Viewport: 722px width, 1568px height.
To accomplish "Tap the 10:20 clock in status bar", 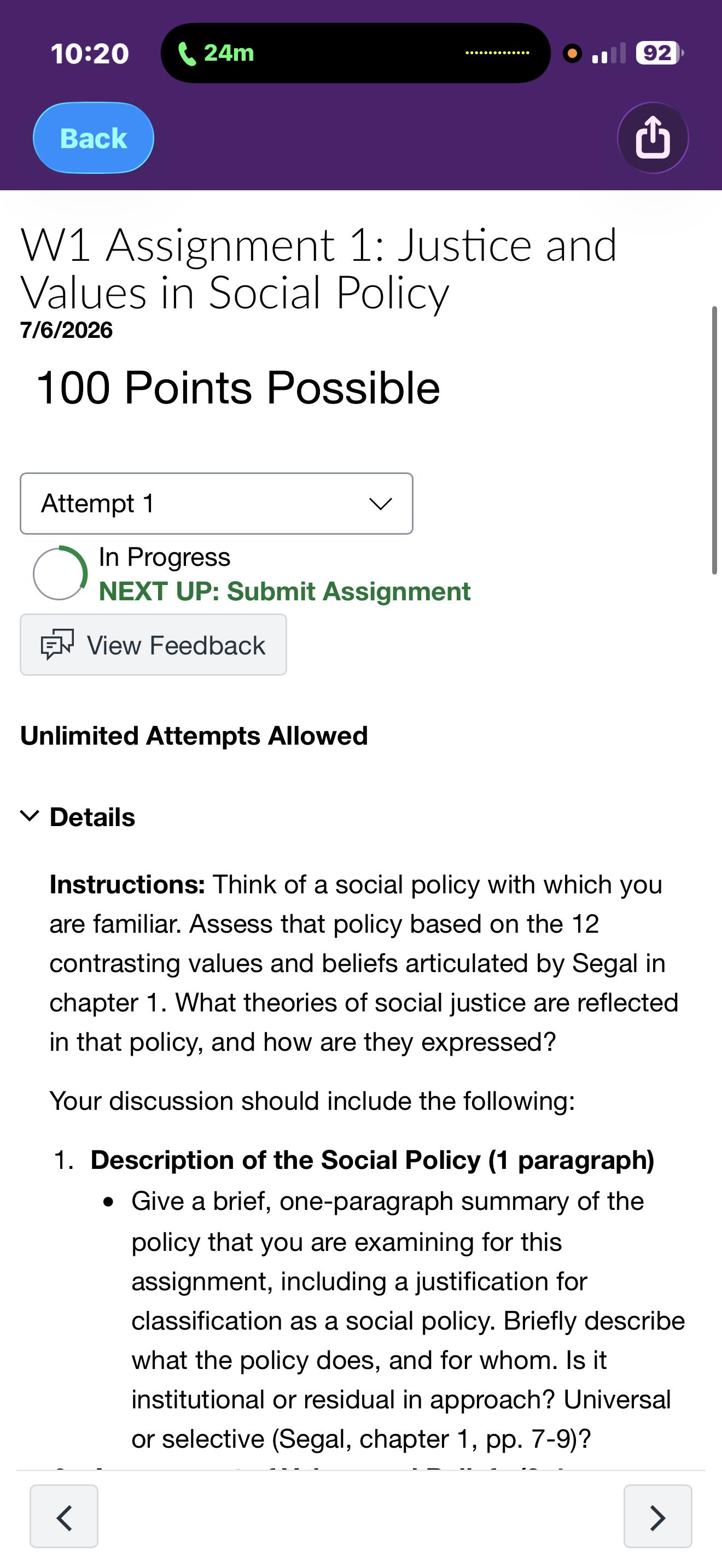I will (x=90, y=54).
